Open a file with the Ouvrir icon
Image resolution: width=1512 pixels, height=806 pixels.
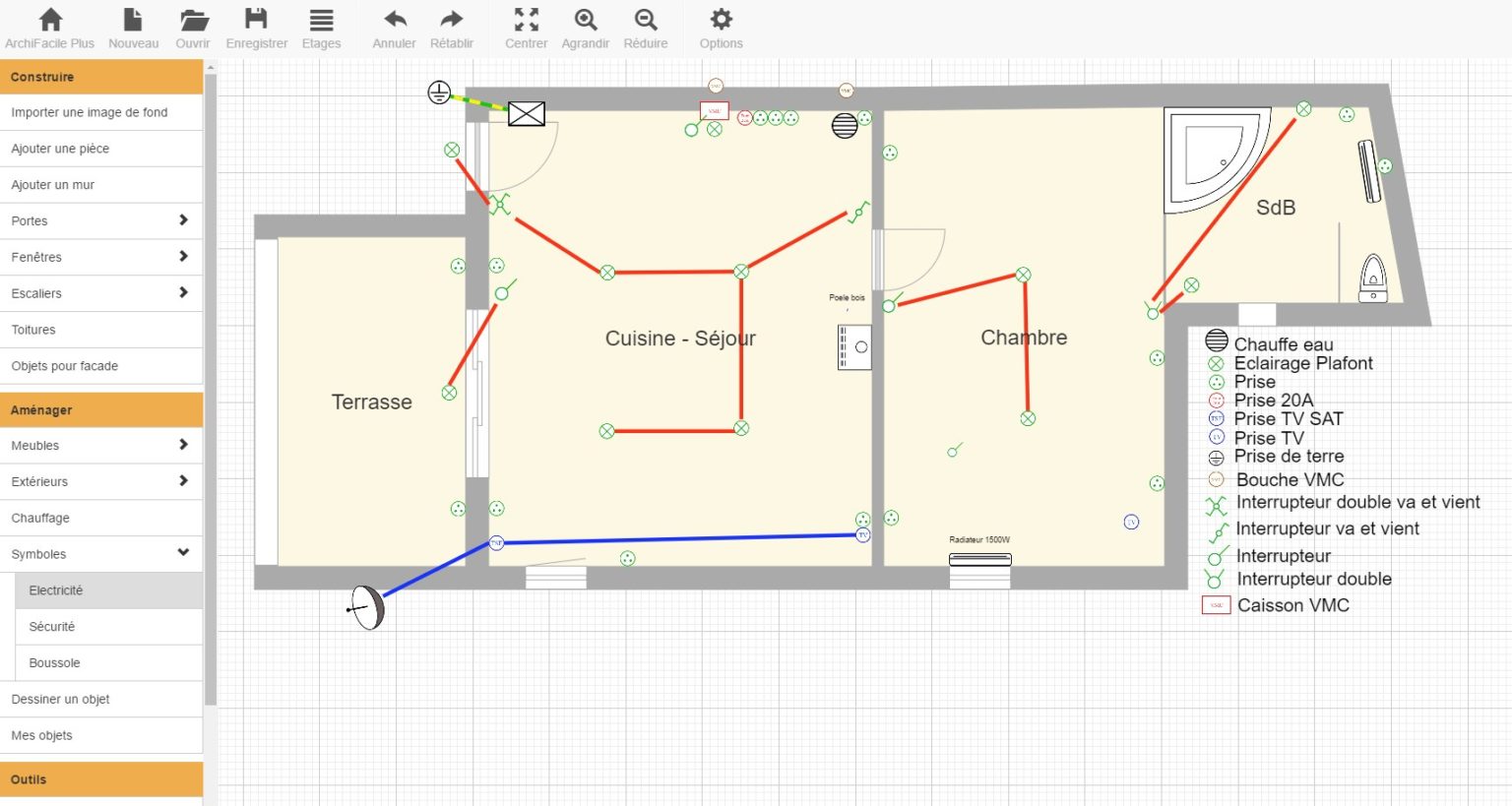[x=193, y=28]
